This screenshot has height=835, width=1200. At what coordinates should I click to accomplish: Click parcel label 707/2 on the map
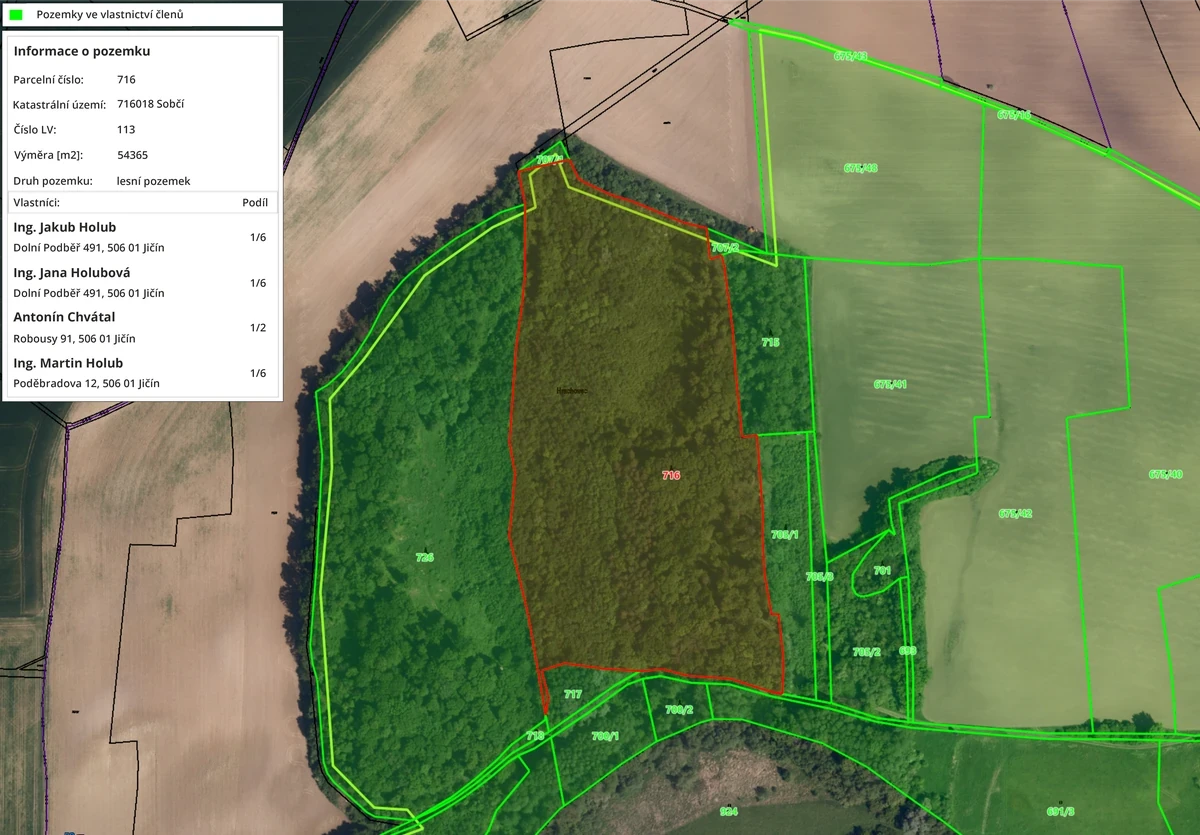pyautogui.click(x=725, y=247)
